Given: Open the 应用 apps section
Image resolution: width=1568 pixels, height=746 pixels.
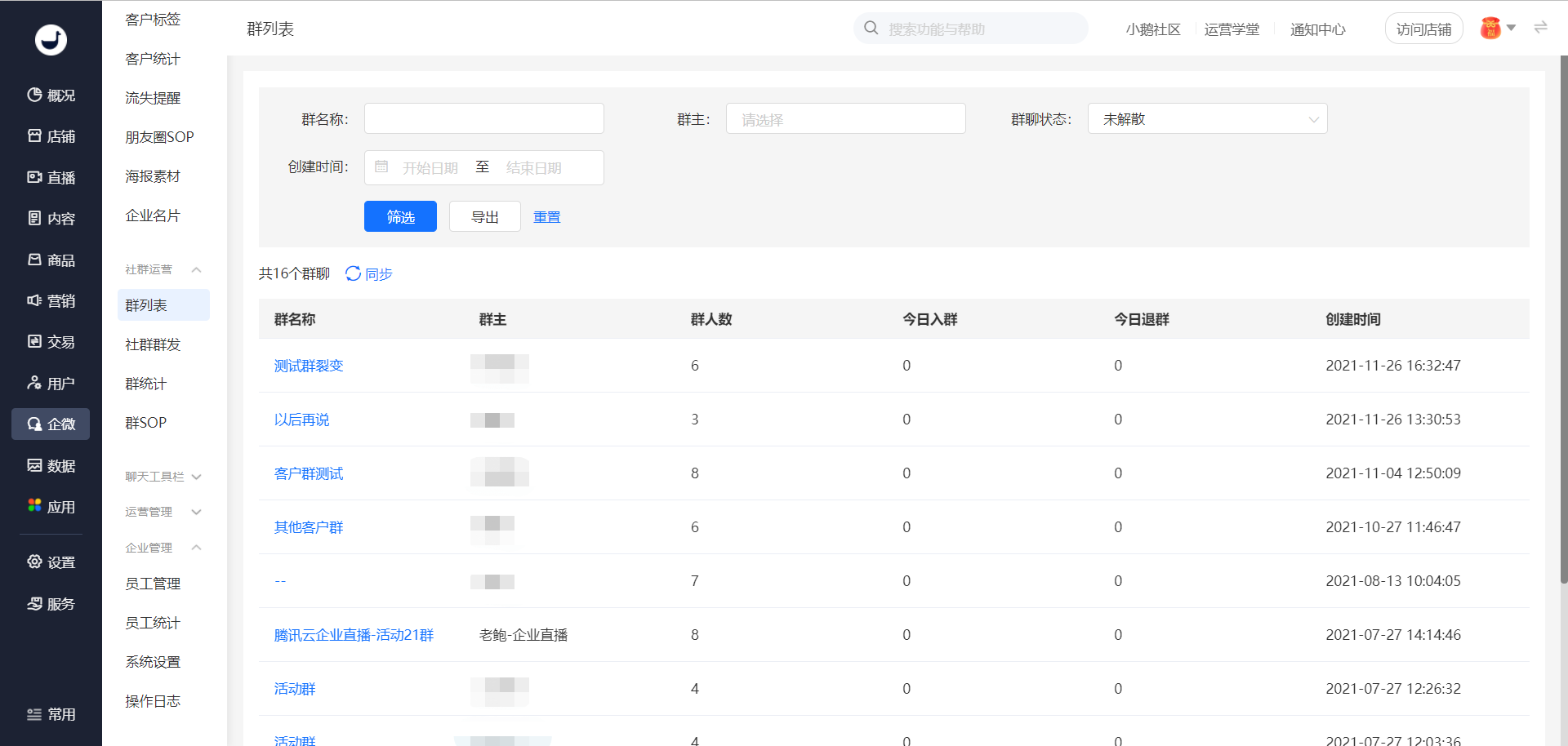Looking at the screenshot, I should [51, 506].
